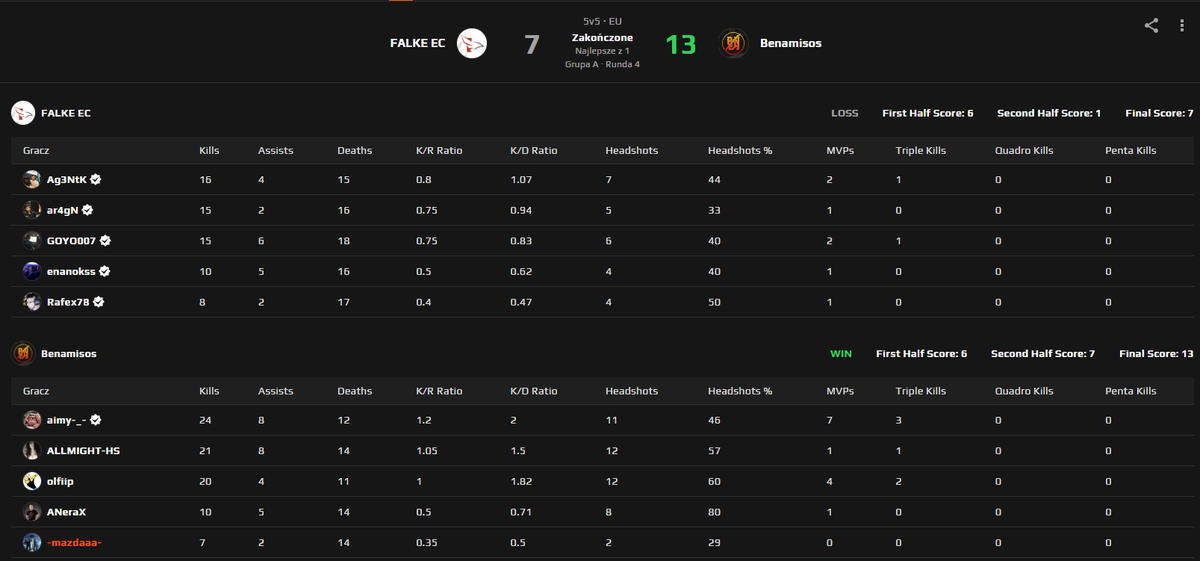Click Benamisos team name in match header
Viewport: 1200px width, 561px height.
pos(791,43)
